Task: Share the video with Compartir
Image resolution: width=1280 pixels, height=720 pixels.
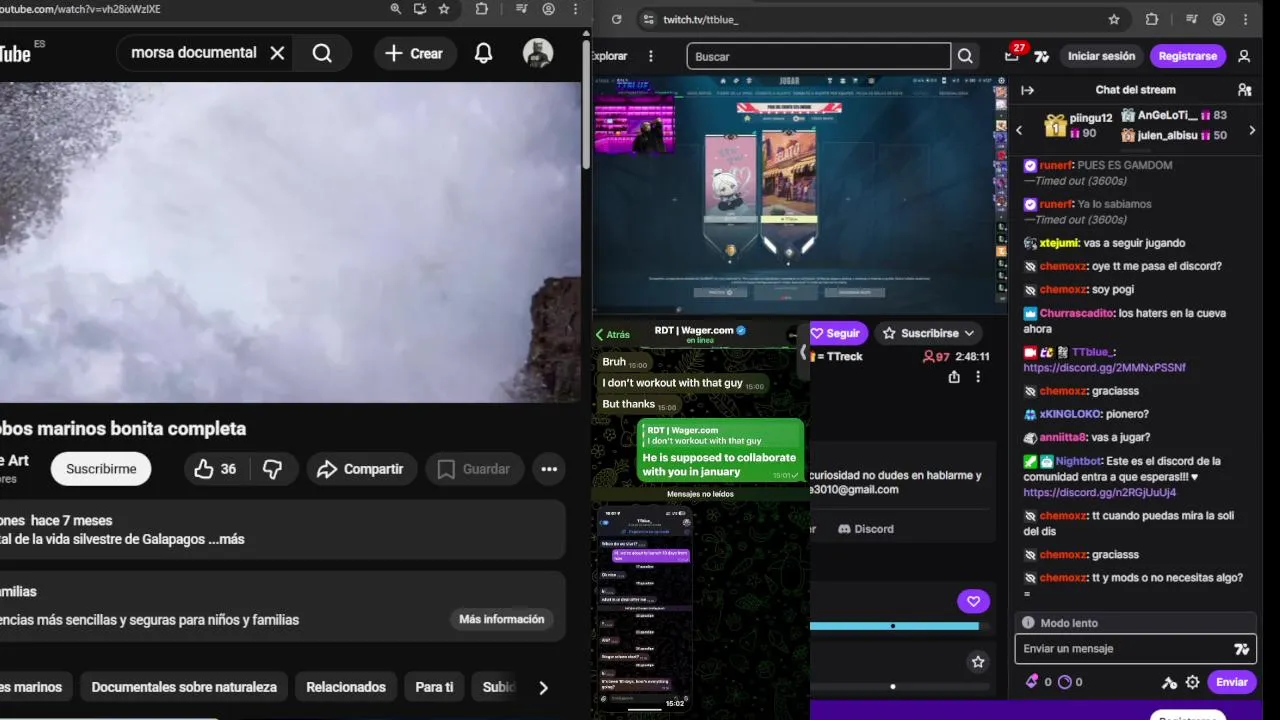Action: click(x=360, y=469)
